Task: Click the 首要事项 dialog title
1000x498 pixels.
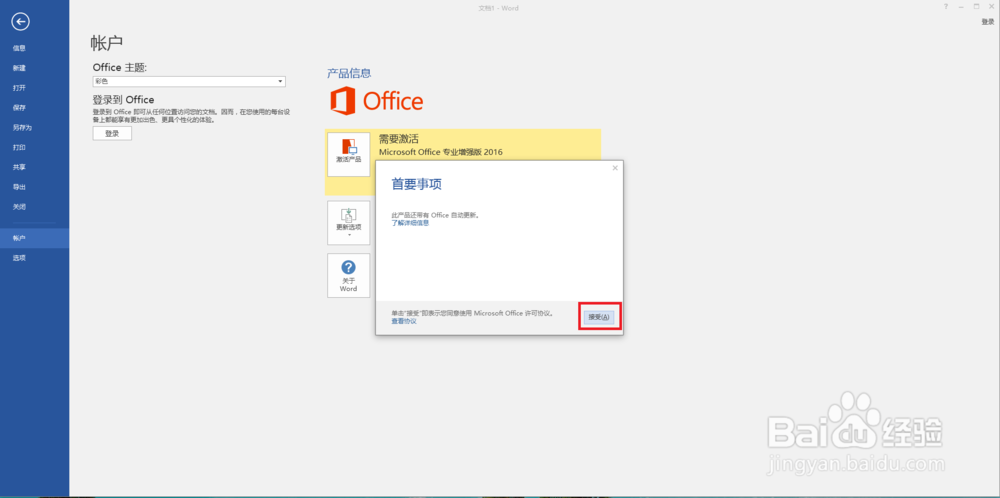Action: click(416, 184)
